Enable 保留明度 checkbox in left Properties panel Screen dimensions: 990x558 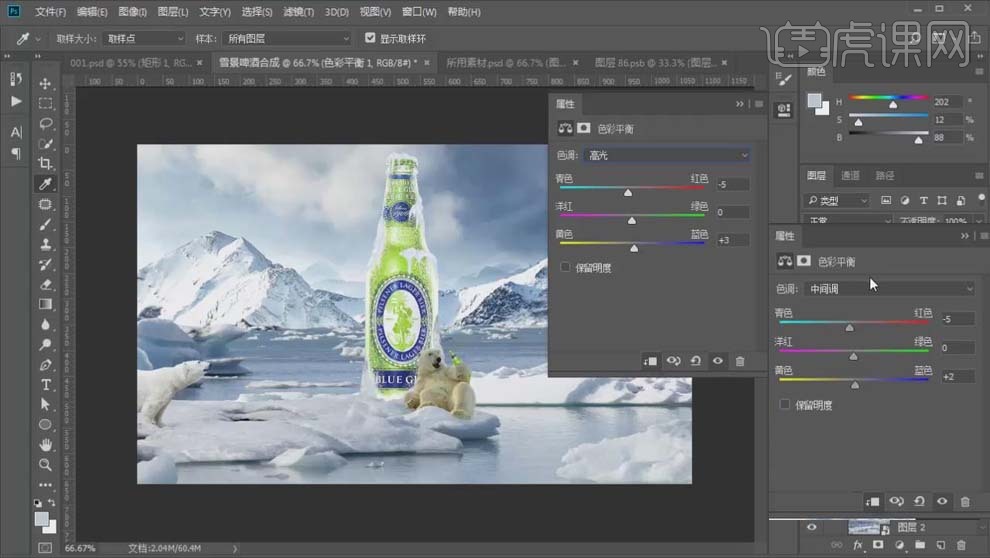coord(566,268)
